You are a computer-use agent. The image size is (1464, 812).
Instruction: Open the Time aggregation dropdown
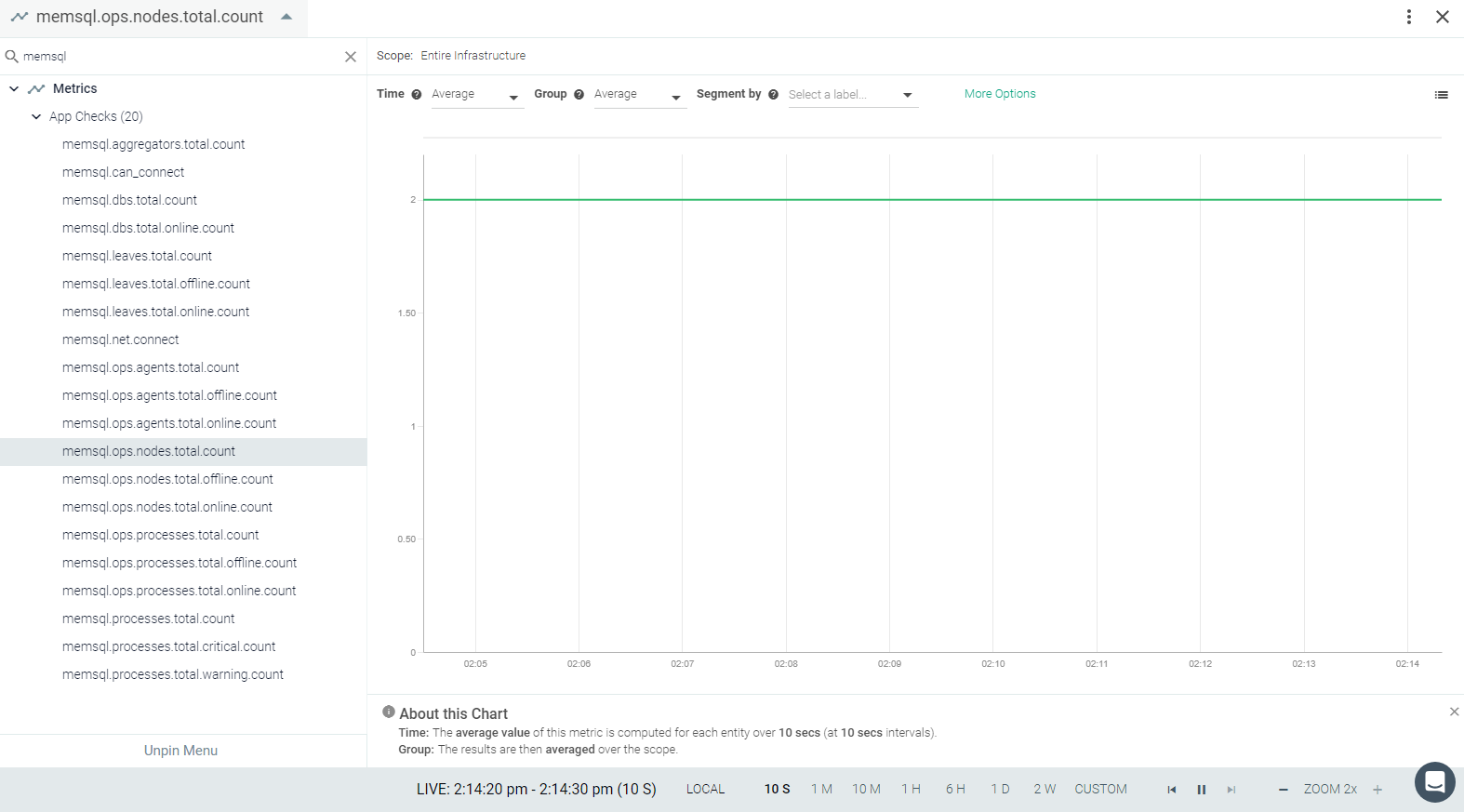(x=477, y=95)
